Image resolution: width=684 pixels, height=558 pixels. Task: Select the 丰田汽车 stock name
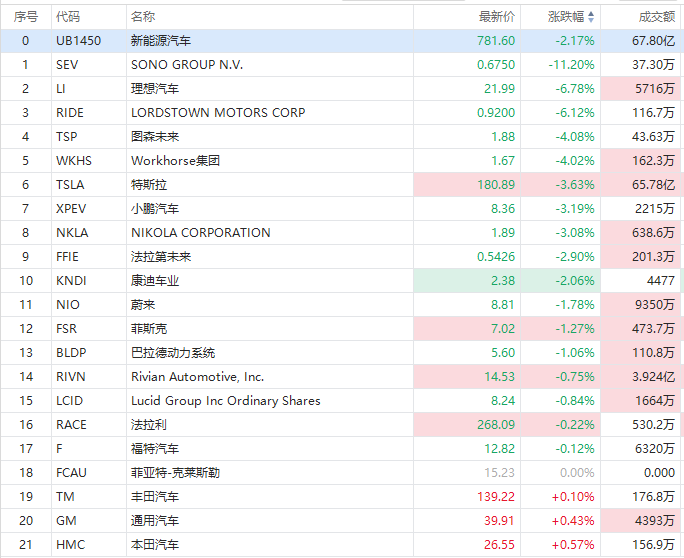click(155, 497)
